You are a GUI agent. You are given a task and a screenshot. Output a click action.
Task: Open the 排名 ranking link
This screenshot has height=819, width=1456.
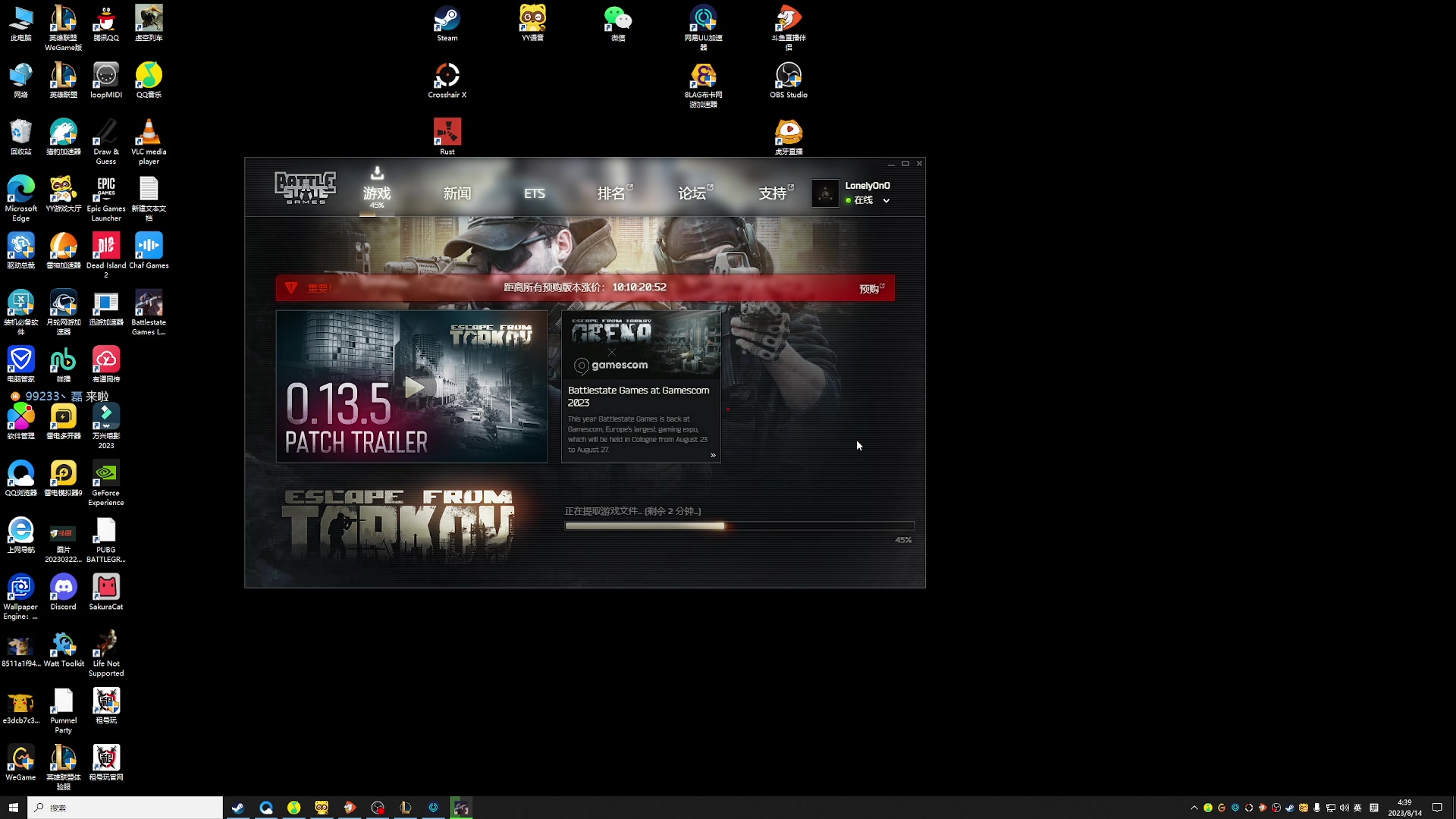pyautogui.click(x=611, y=193)
